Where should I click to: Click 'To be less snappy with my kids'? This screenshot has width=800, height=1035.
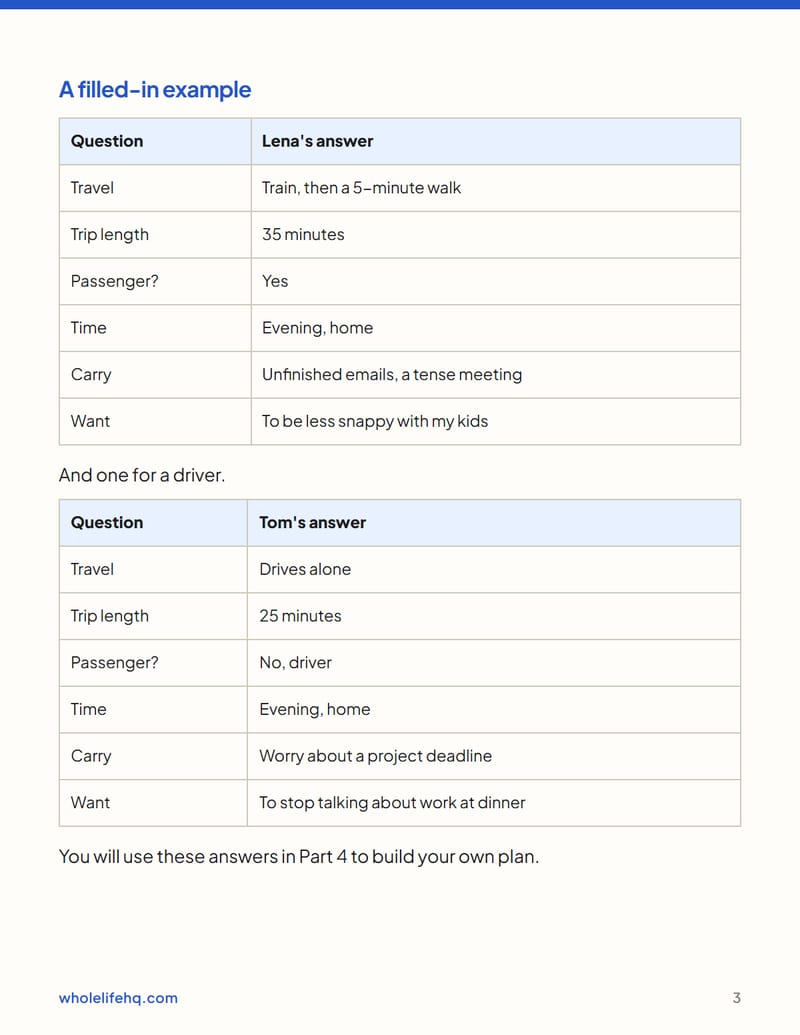click(375, 422)
